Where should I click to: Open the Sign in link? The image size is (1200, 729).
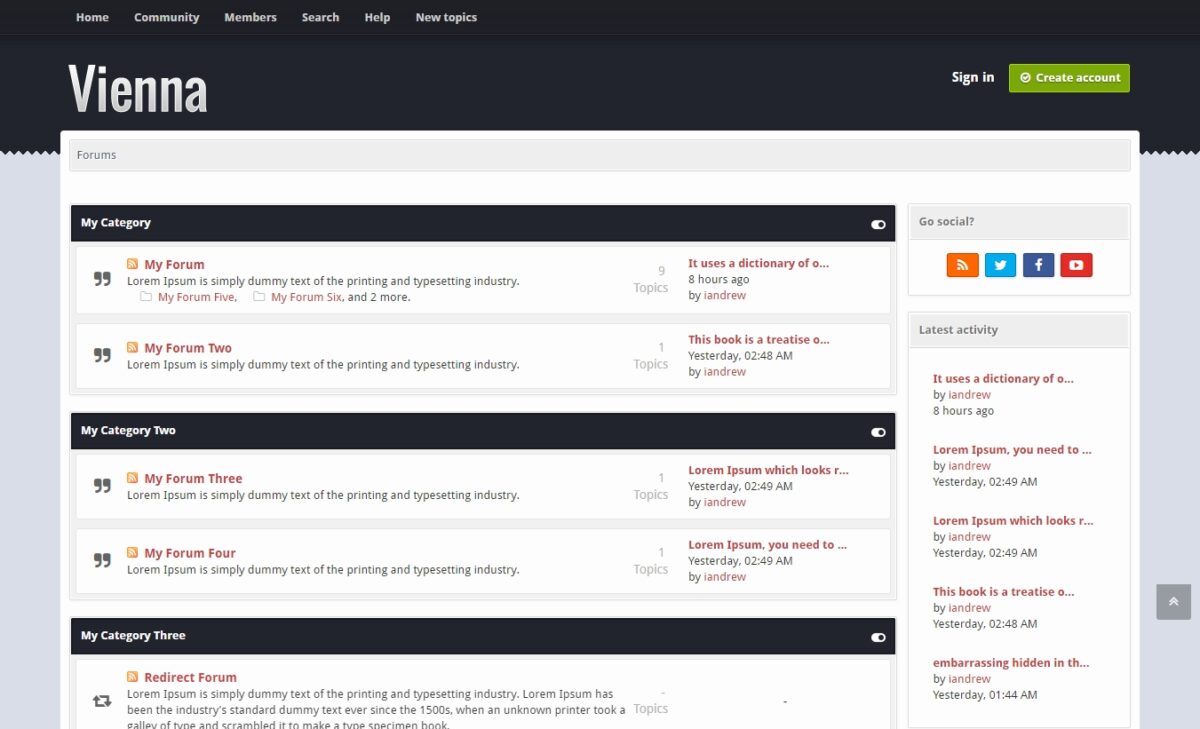[x=972, y=77]
